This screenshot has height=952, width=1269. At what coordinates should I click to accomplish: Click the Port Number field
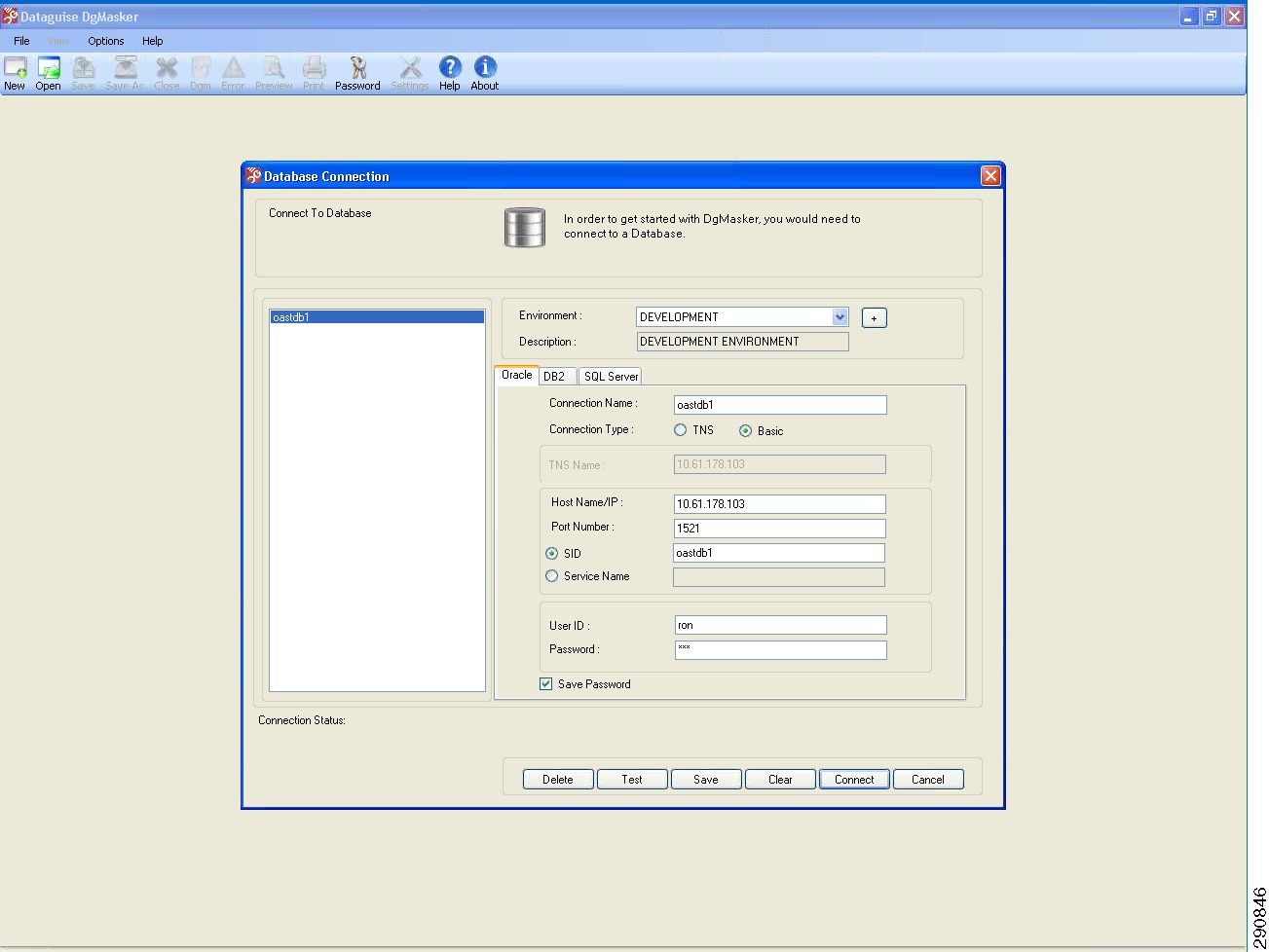[780, 529]
